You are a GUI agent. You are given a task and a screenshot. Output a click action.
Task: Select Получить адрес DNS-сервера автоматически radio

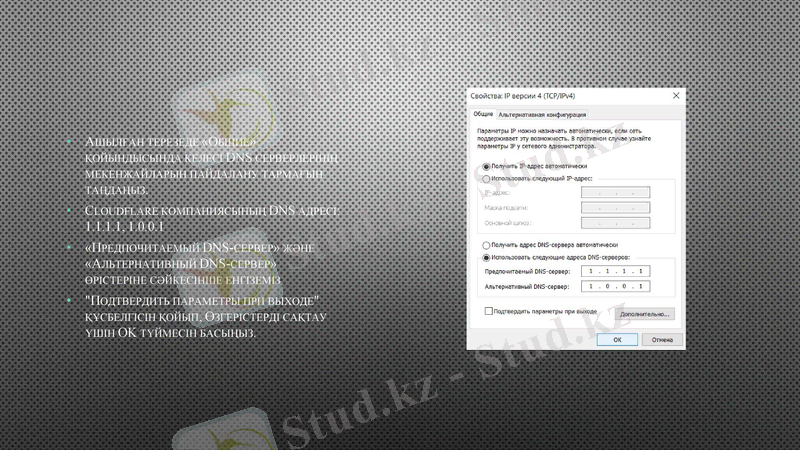click(x=486, y=245)
